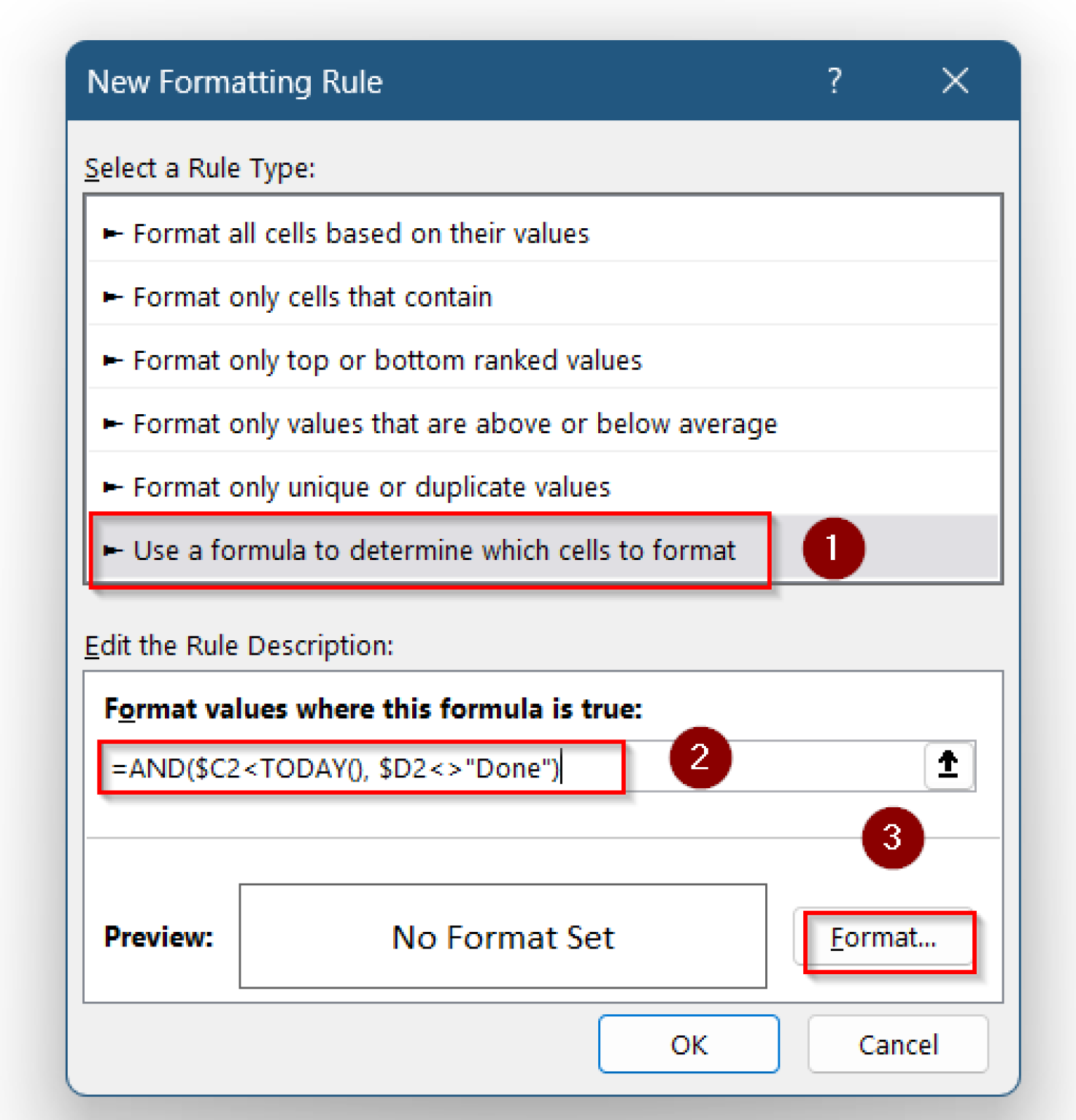The height and width of the screenshot is (1120, 1076).
Task: Select the above or below average rule type
Action: [455, 424]
